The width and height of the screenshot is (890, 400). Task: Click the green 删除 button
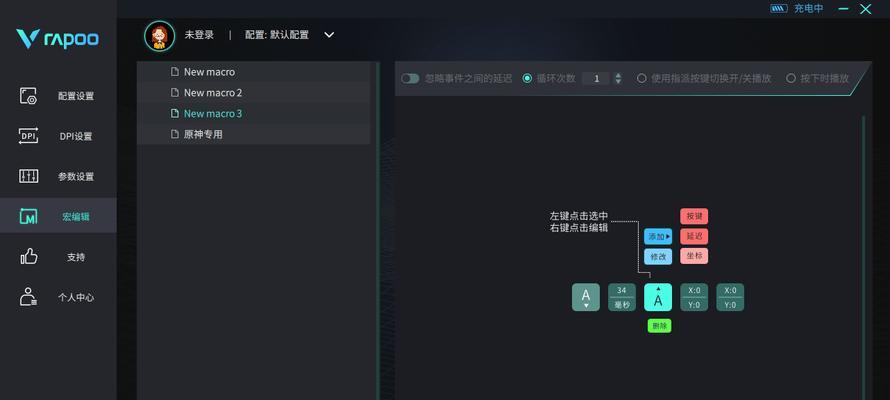[x=658, y=326]
